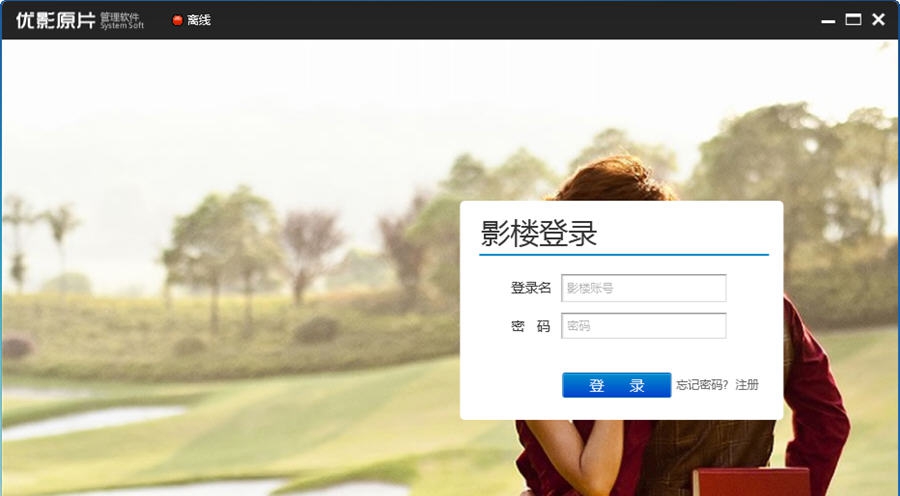
Task: Close the 优影原片 window
Action: click(x=878, y=20)
